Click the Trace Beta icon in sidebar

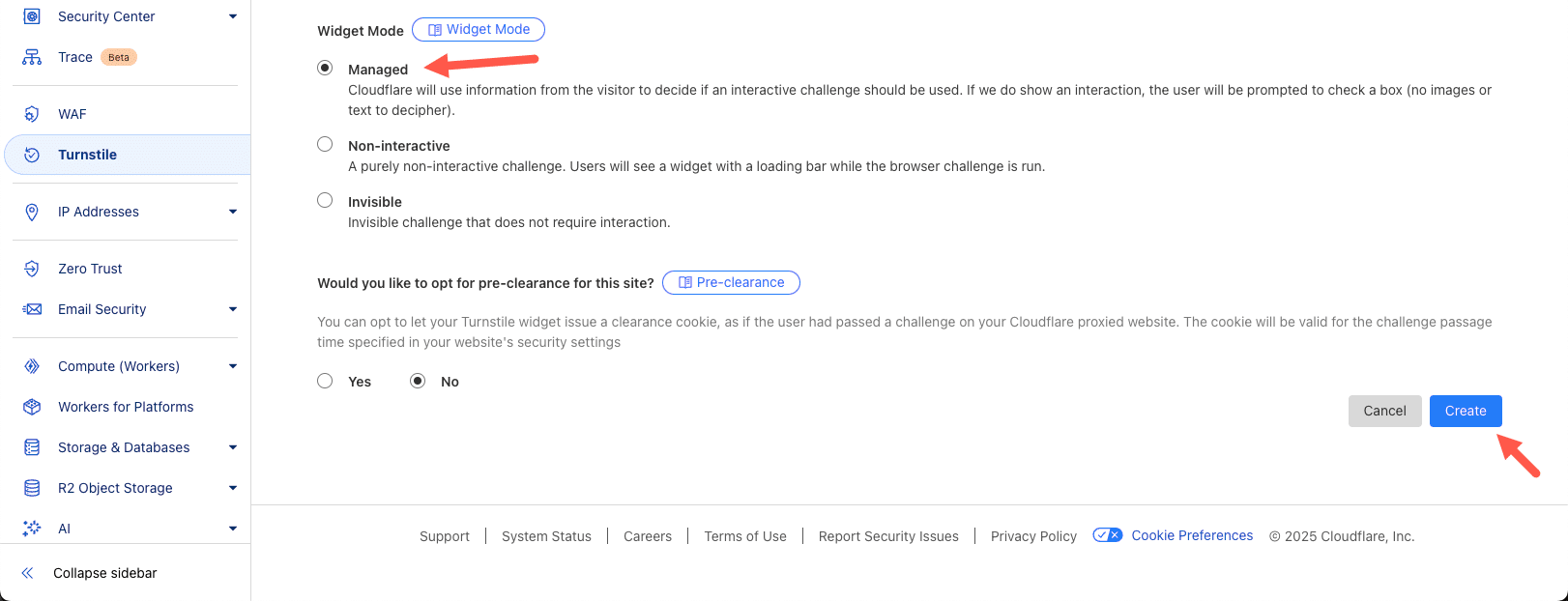pyautogui.click(x=32, y=56)
